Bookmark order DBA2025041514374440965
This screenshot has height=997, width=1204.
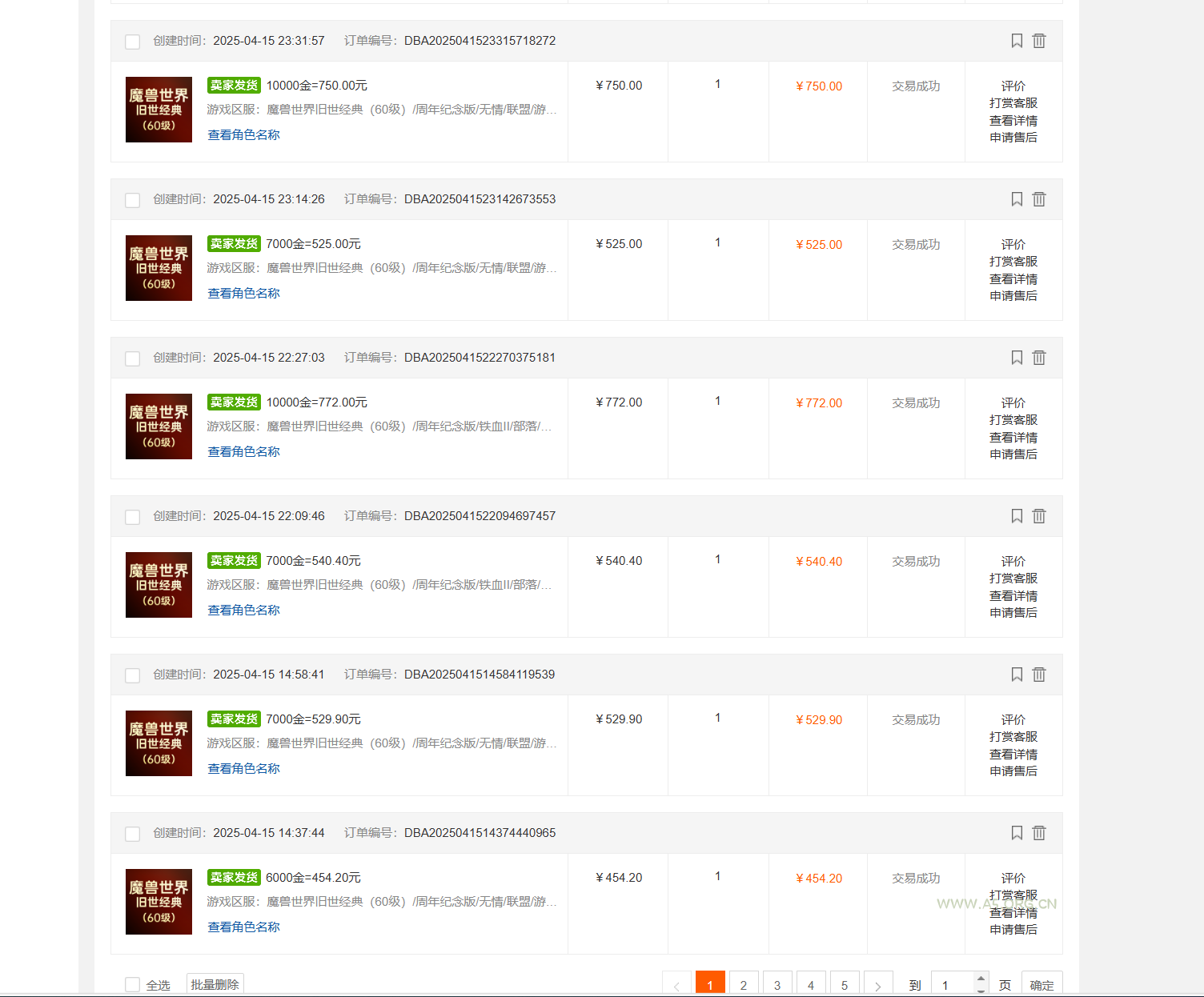[x=1017, y=833]
